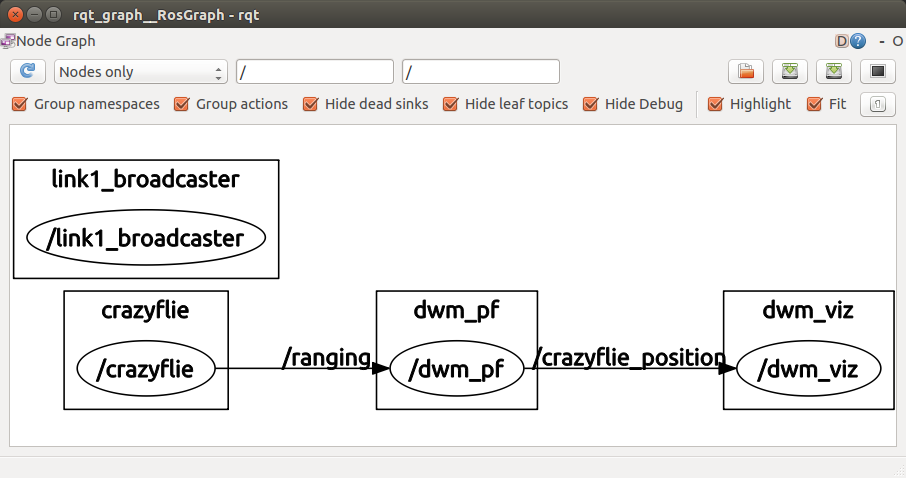Toggle Group actions checkbox
906x478 pixels.
click(x=181, y=104)
